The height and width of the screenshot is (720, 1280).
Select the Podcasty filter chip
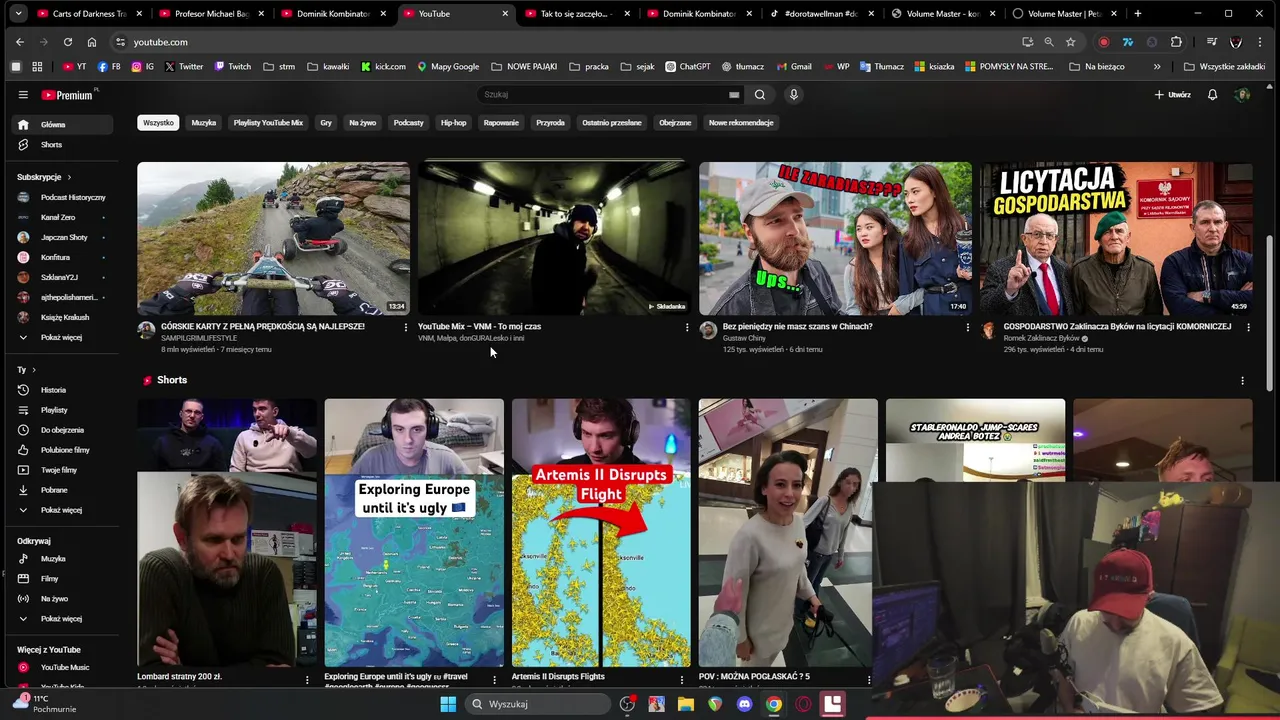coord(408,123)
